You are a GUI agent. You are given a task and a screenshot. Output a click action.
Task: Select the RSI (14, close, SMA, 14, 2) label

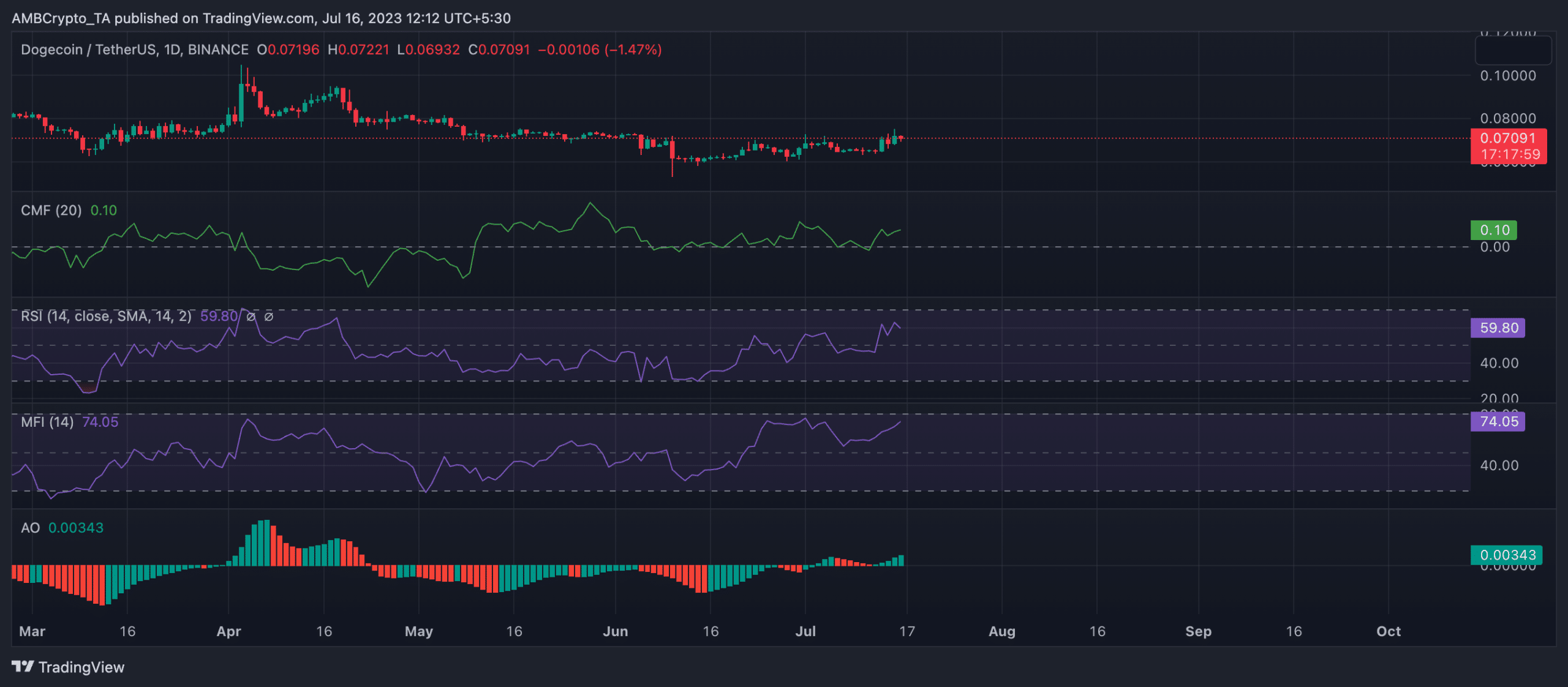click(106, 316)
